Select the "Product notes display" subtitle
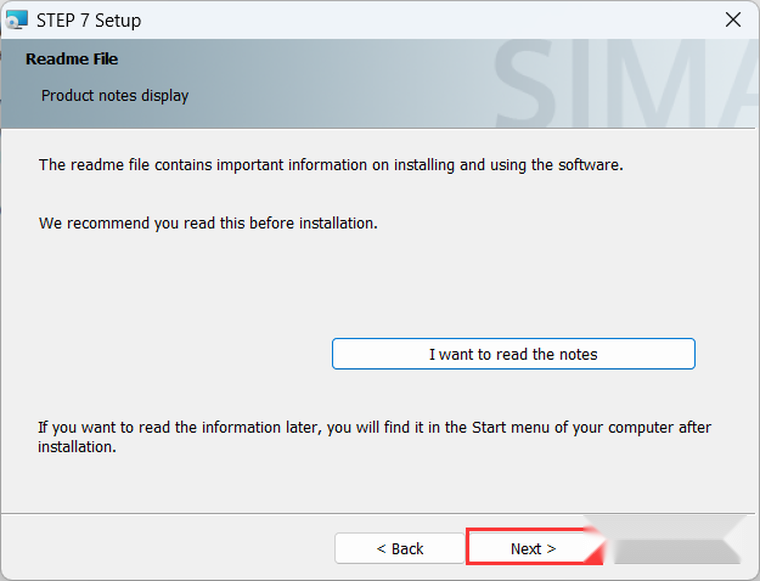This screenshot has width=760, height=581. [x=115, y=96]
